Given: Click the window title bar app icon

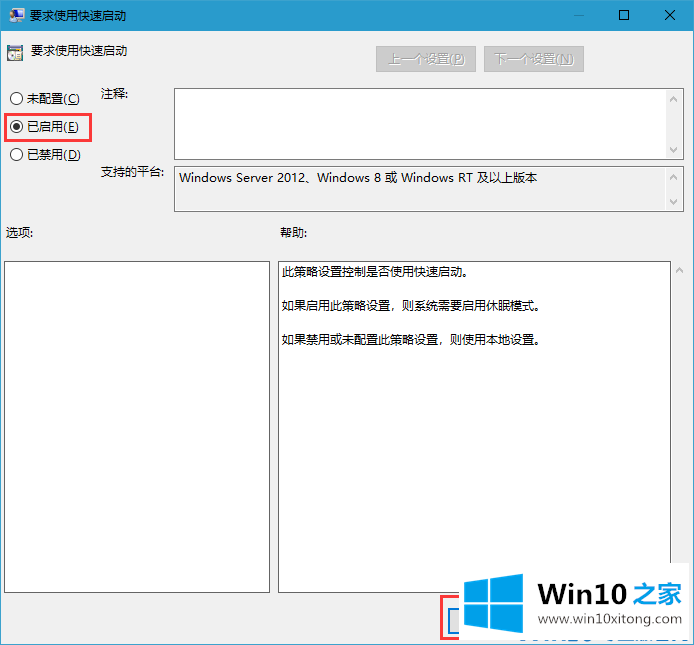Looking at the screenshot, I should click(x=17, y=15).
